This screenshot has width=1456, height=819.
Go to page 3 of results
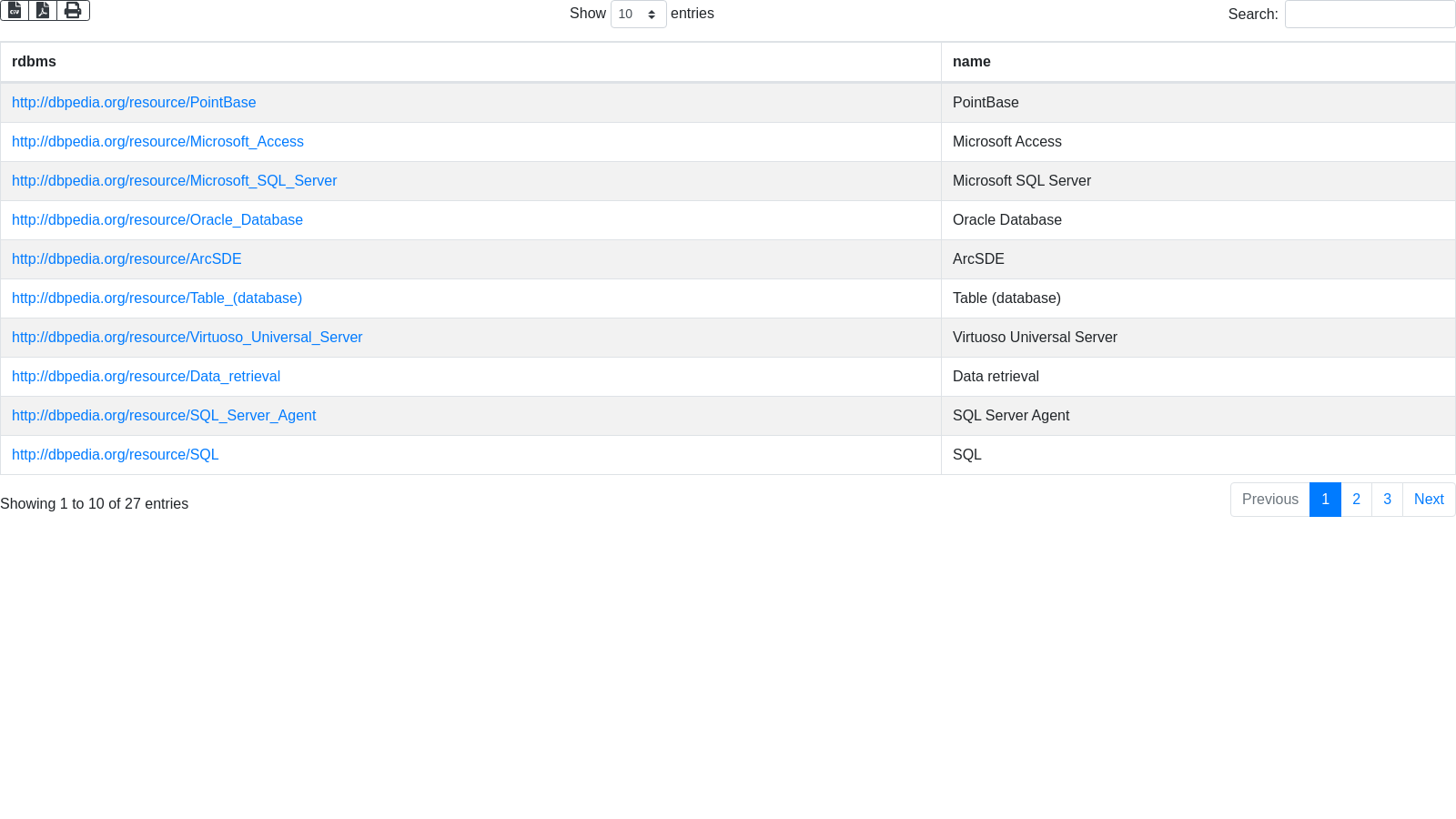tap(1387, 500)
